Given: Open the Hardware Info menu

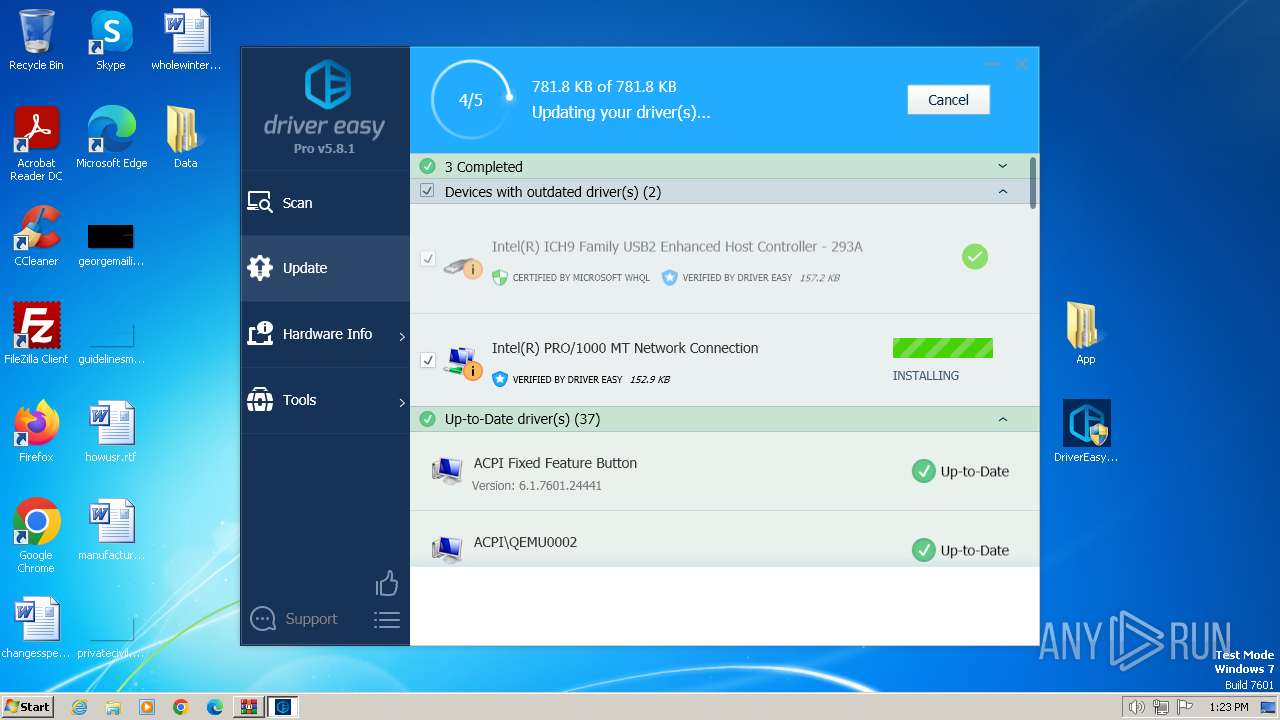Looking at the screenshot, I should [x=325, y=334].
